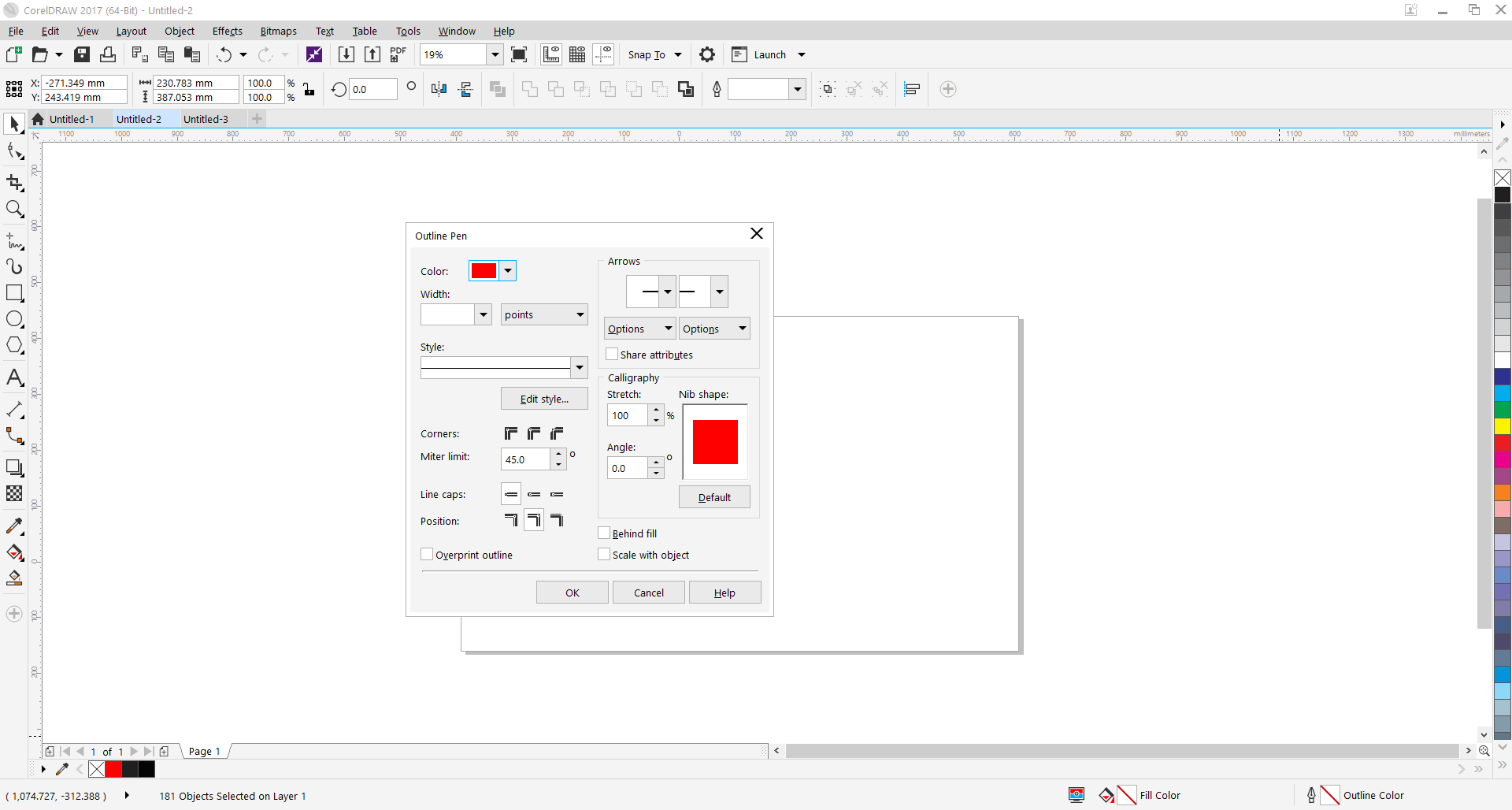Select the bevel corners option
The width and height of the screenshot is (1512, 810).
(x=557, y=433)
